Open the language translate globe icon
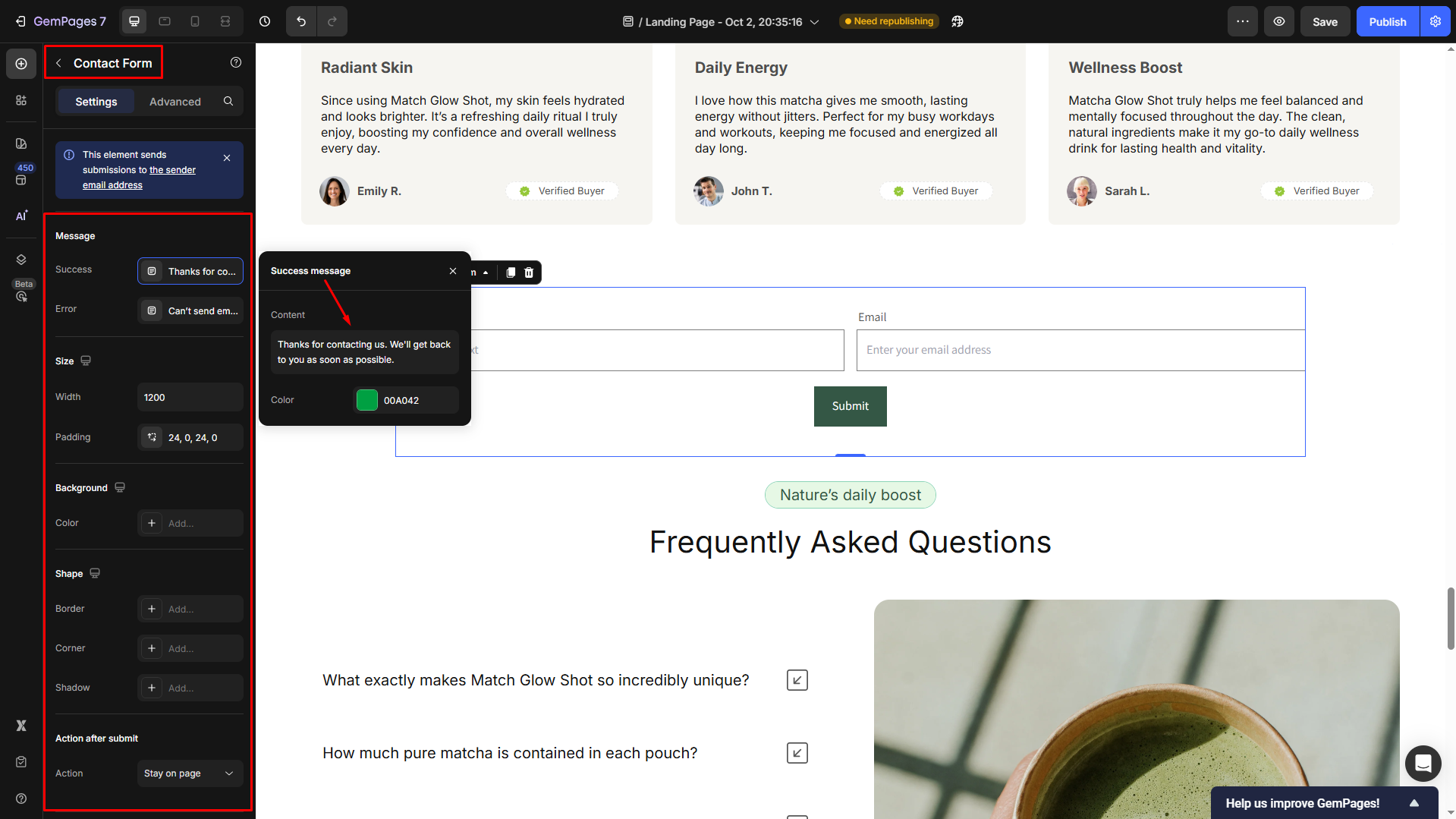Image resolution: width=1456 pixels, height=819 pixels. [958, 21]
